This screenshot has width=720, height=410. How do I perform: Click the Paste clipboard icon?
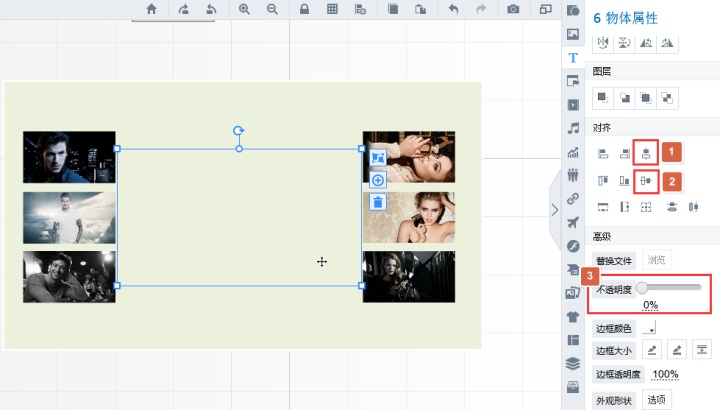pyautogui.click(x=421, y=9)
